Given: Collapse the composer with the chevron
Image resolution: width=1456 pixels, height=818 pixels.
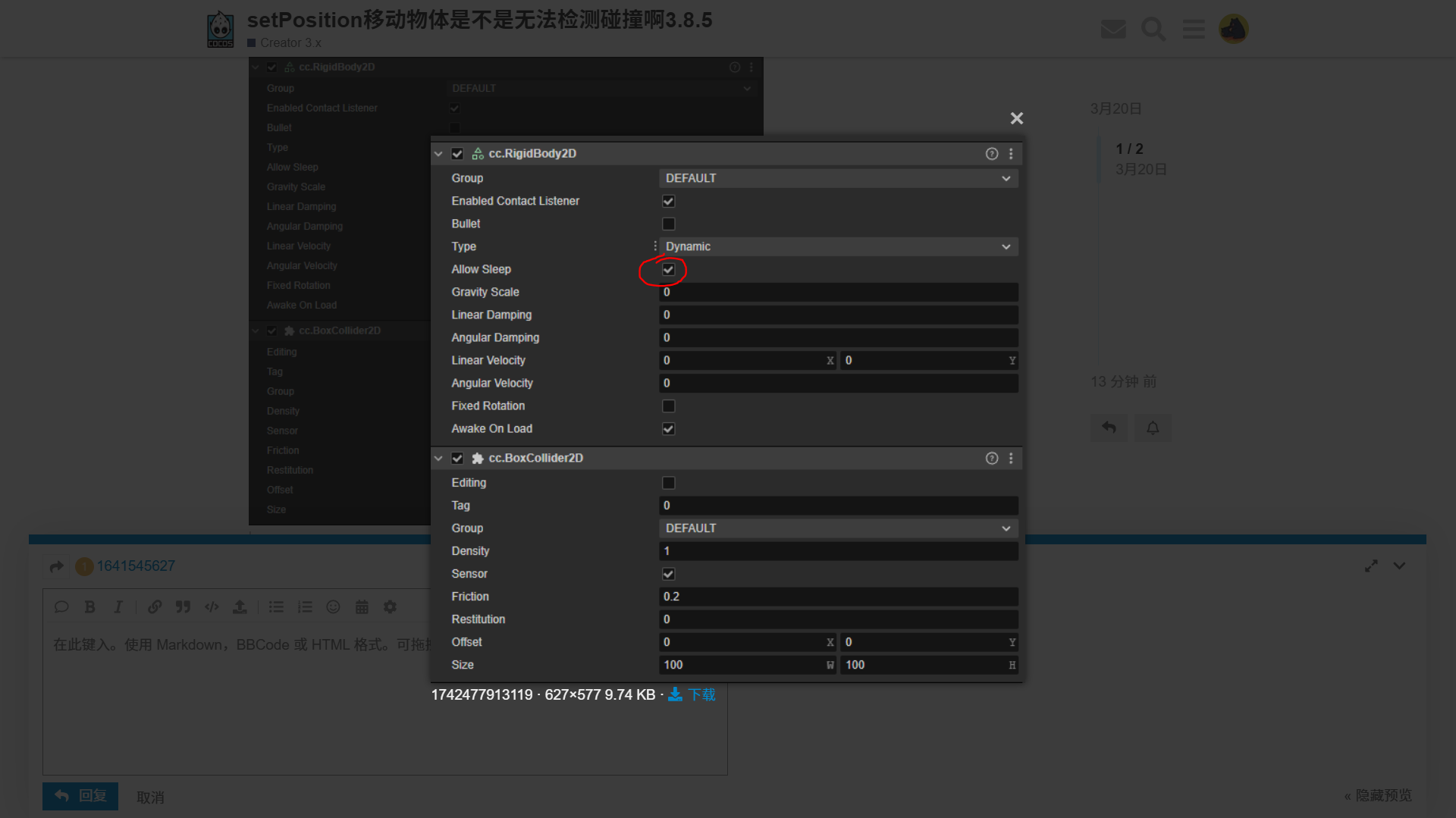Looking at the screenshot, I should [x=1399, y=566].
